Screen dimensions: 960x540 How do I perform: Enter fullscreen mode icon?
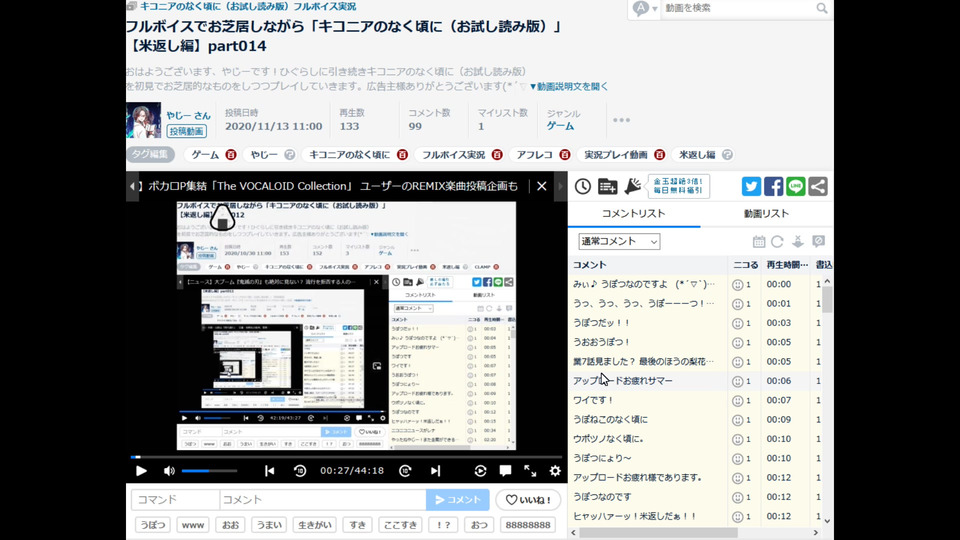[530, 471]
